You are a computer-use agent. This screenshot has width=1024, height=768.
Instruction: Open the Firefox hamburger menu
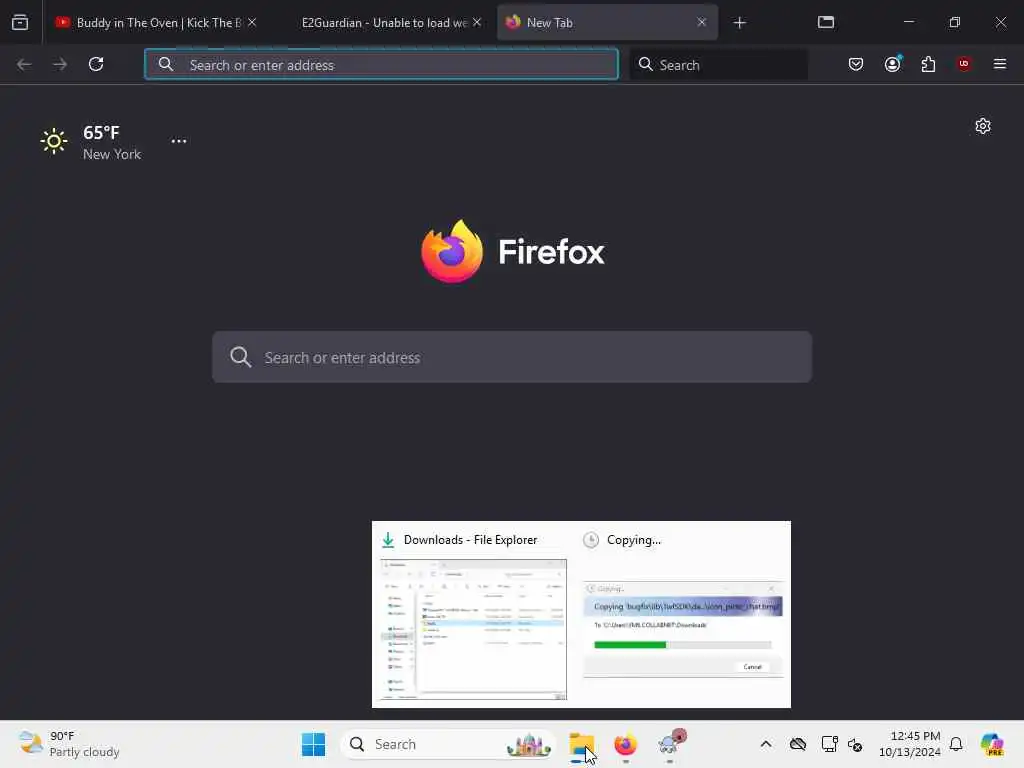[999, 64]
